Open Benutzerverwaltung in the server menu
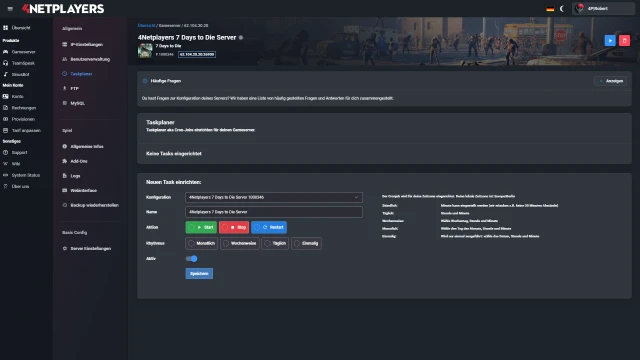This screenshot has height=360, width=640. [86, 59]
